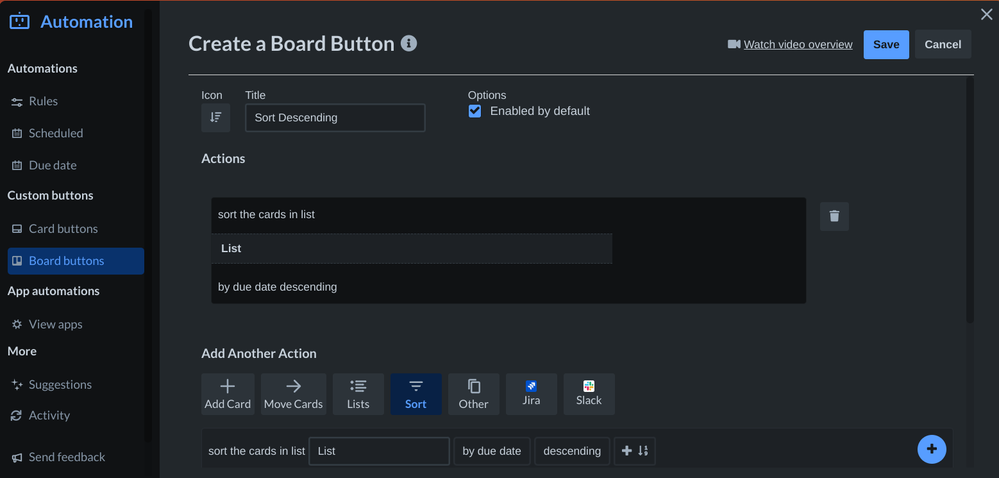Click the plus sort-options icon after descending
999x478 pixels.
pos(635,451)
